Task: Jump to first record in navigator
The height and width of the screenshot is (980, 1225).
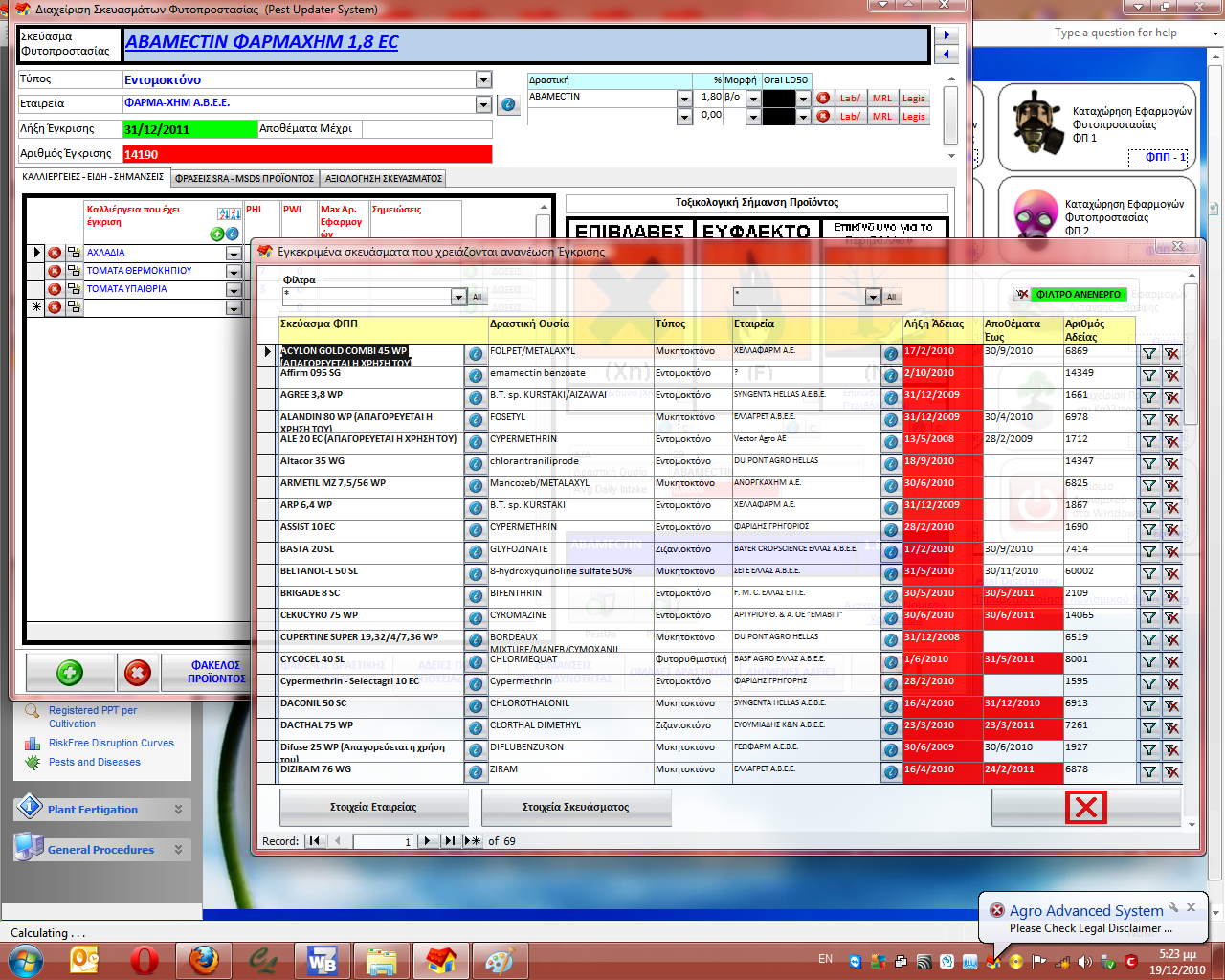Action: [x=314, y=841]
